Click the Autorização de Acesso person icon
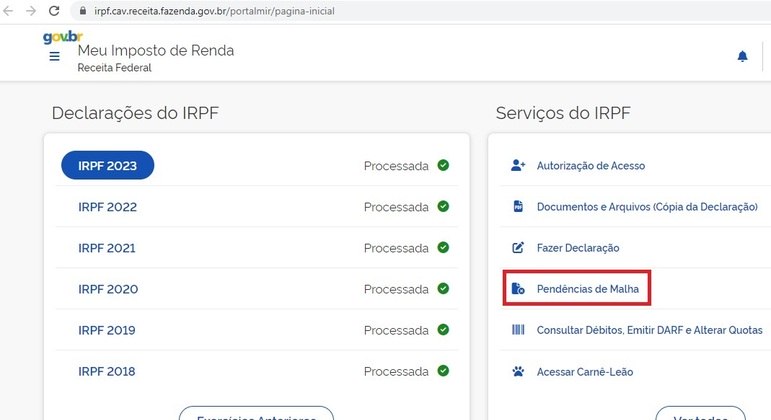Screen dimensions: 771x420 point(518,165)
